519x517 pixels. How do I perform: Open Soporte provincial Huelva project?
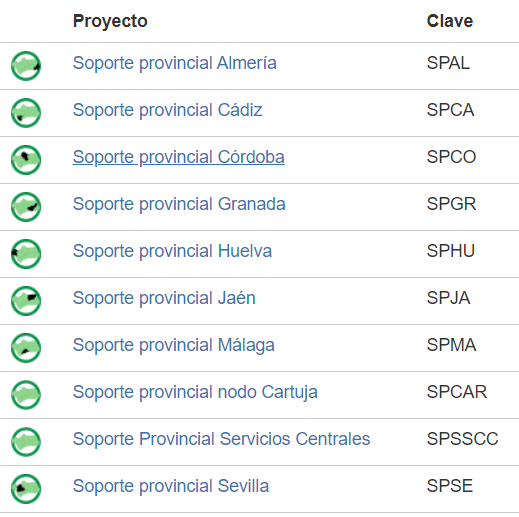172,251
